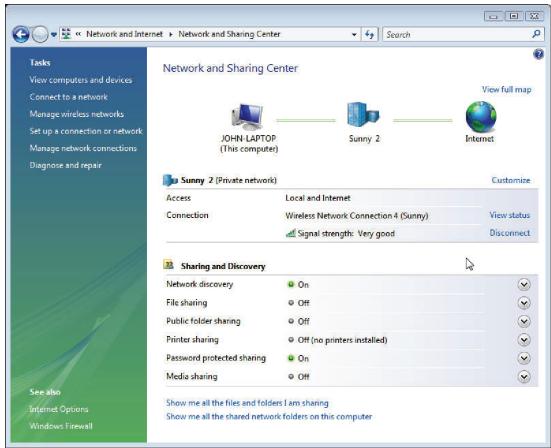This screenshot has width=551, height=448.
Task: Open Manage network connections
Action: coord(83,148)
